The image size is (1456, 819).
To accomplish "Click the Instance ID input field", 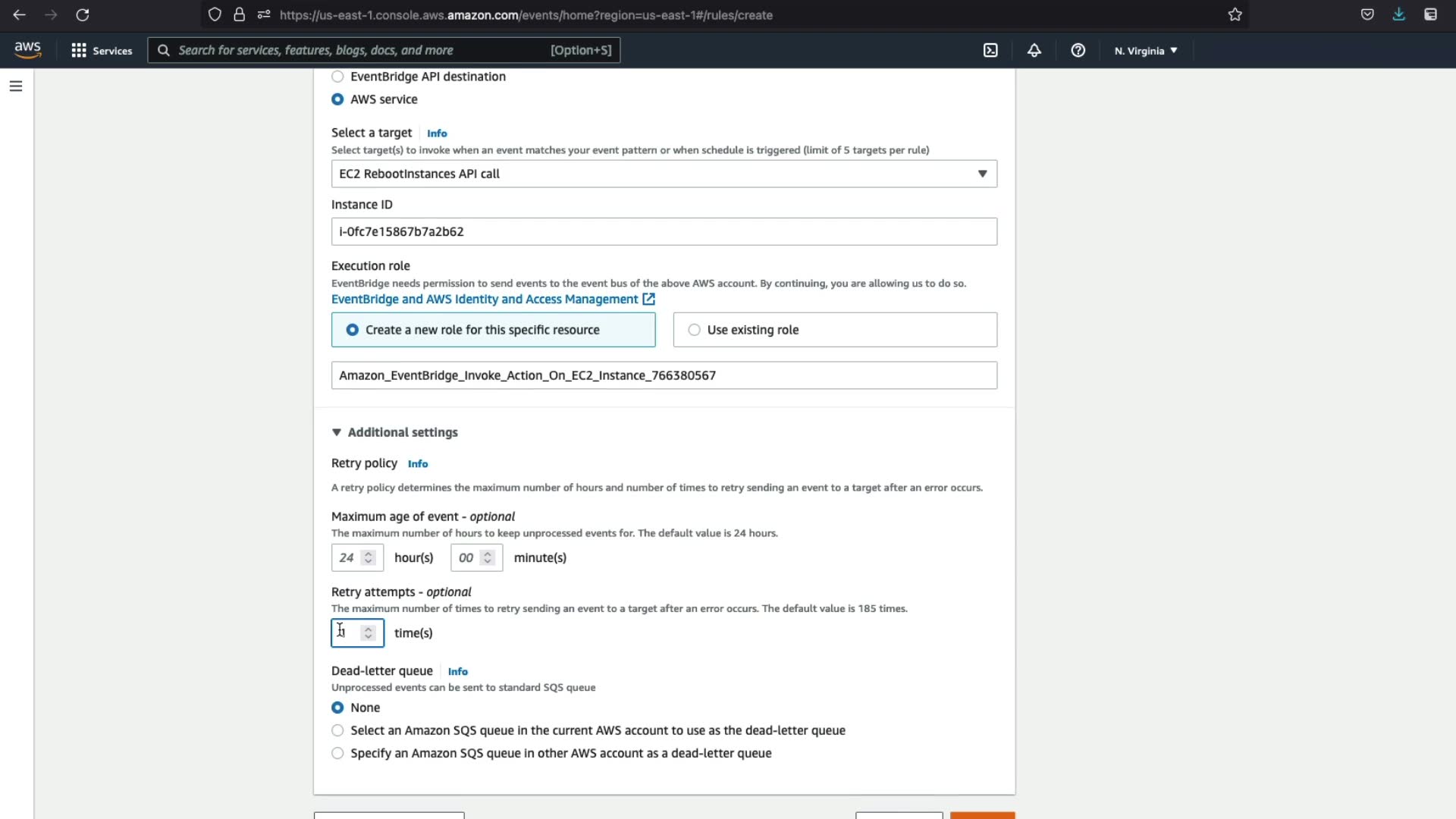I will [664, 232].
